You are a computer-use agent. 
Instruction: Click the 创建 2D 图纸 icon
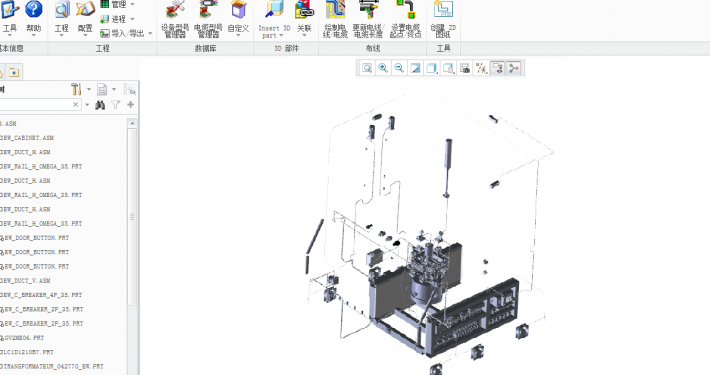coord(443,19)
